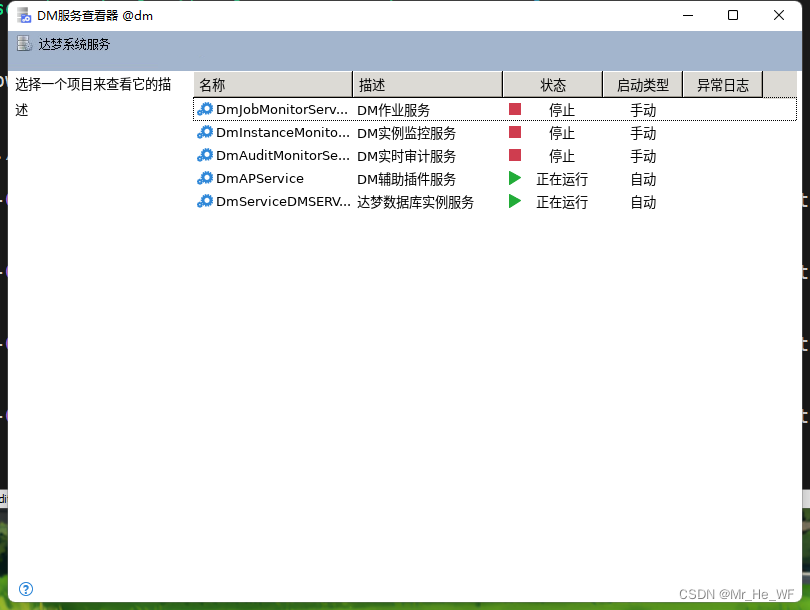Select the DmAuditMonitorSe... service name
Image resolution: width=810 pixels, height=610 pixels.
click(x=283, y=155)
